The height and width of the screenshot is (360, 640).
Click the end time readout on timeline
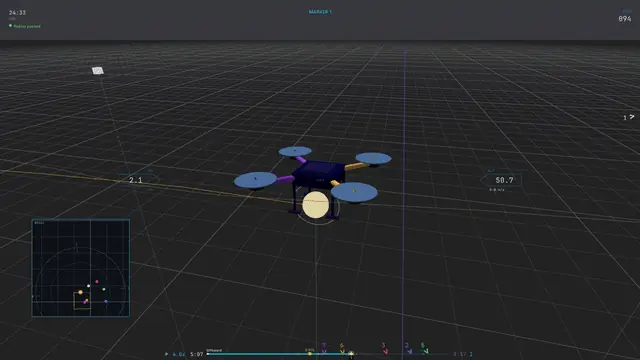pyautogui.click(x=460, y=354)
